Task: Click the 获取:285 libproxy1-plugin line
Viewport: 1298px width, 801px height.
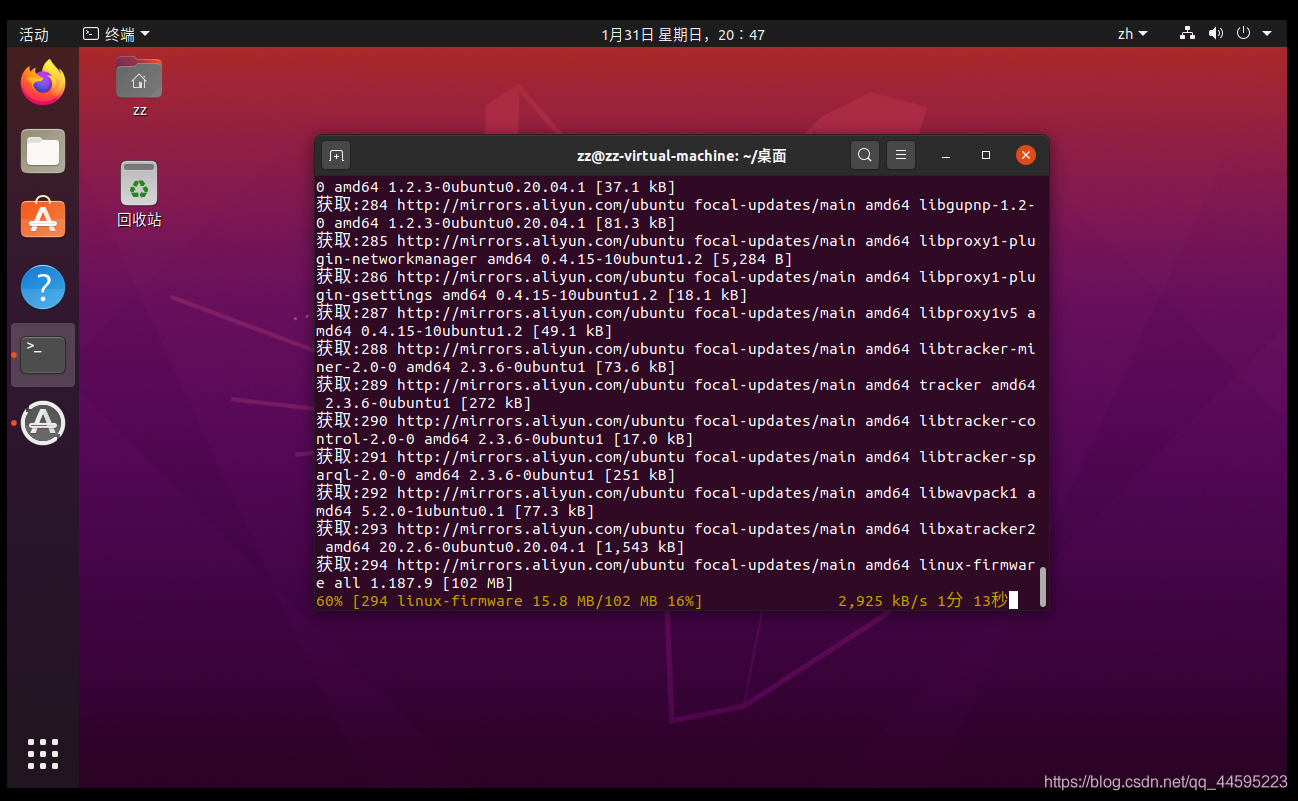Action: (676, 250)
